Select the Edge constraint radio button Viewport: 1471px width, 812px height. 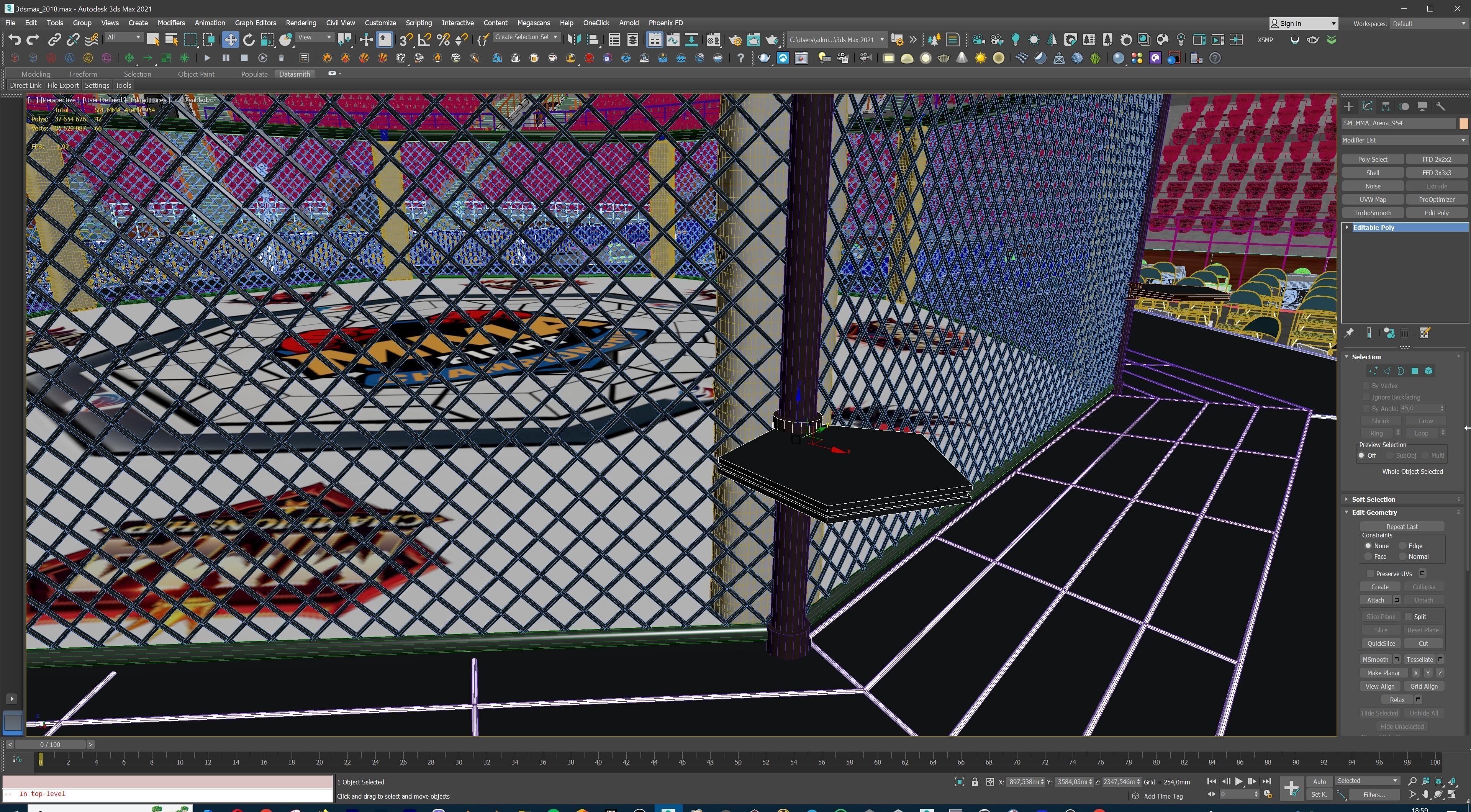click(1402, 546)
